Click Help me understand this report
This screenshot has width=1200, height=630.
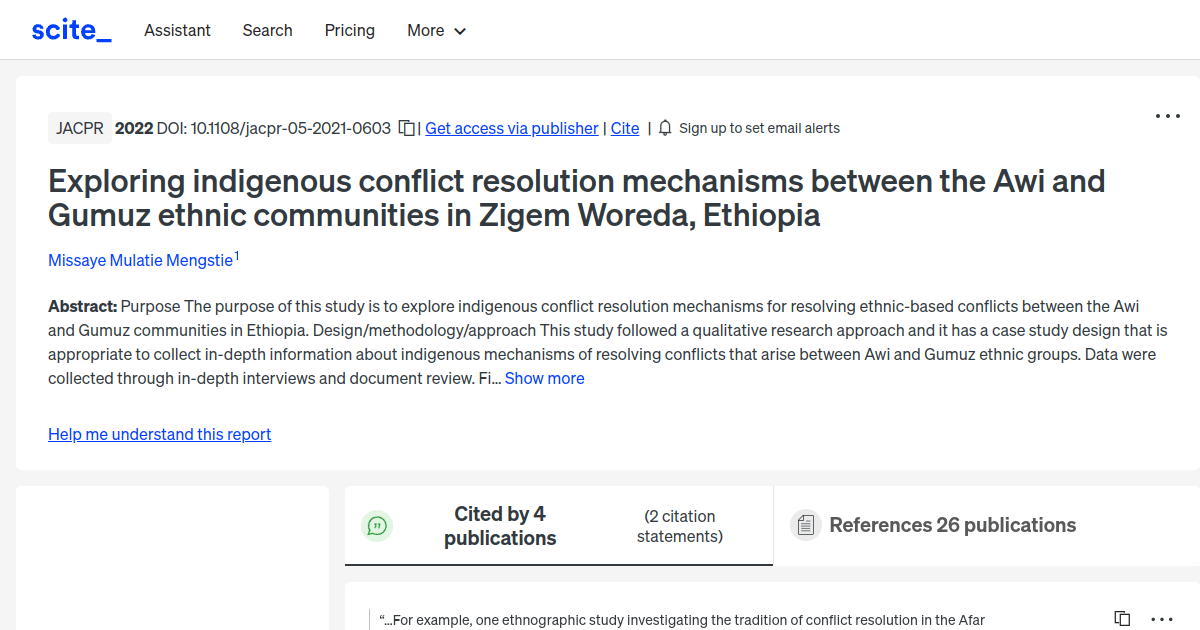click(159, 434)
